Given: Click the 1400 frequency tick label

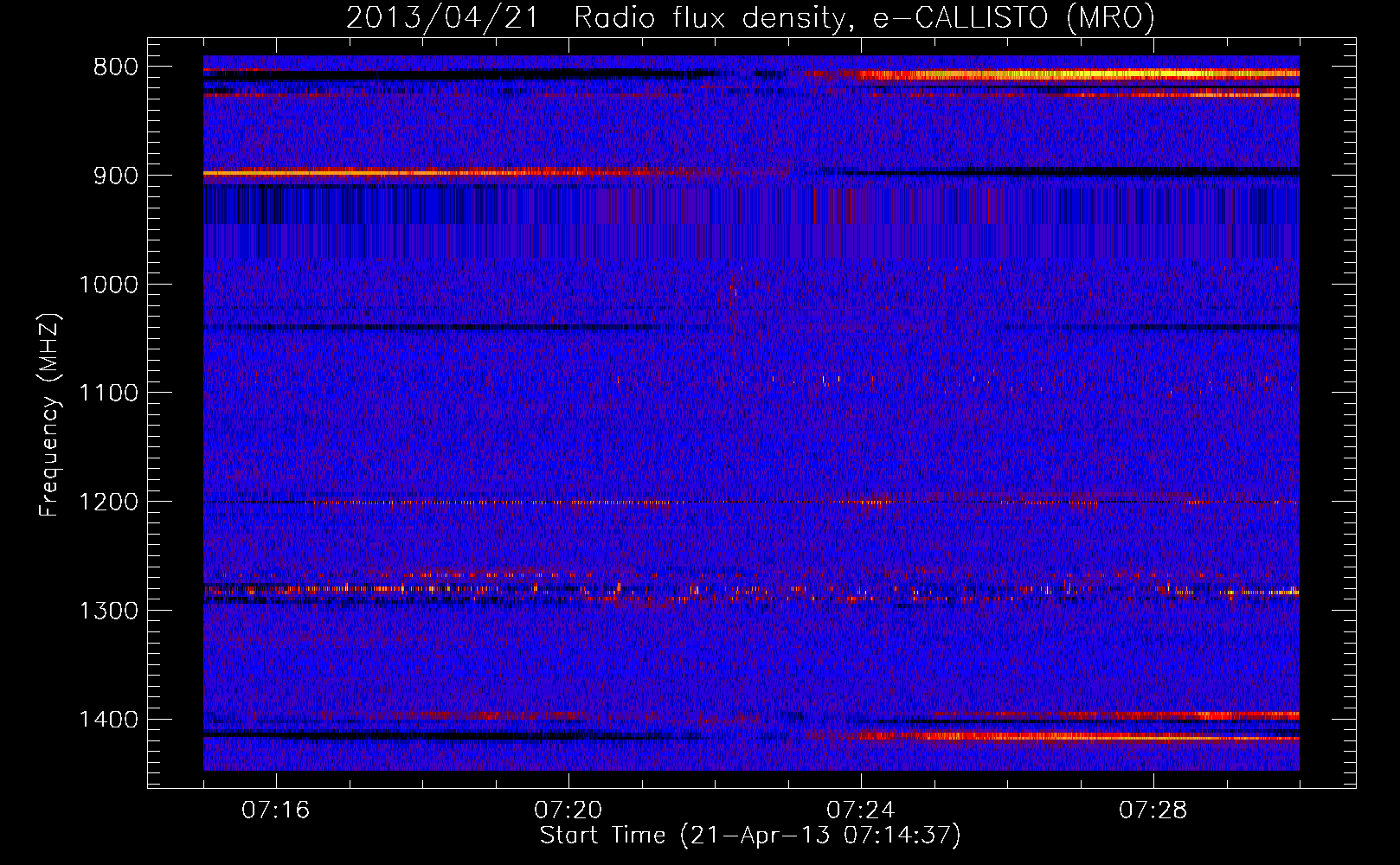Looking at the screenshot, I should (108, 720).
